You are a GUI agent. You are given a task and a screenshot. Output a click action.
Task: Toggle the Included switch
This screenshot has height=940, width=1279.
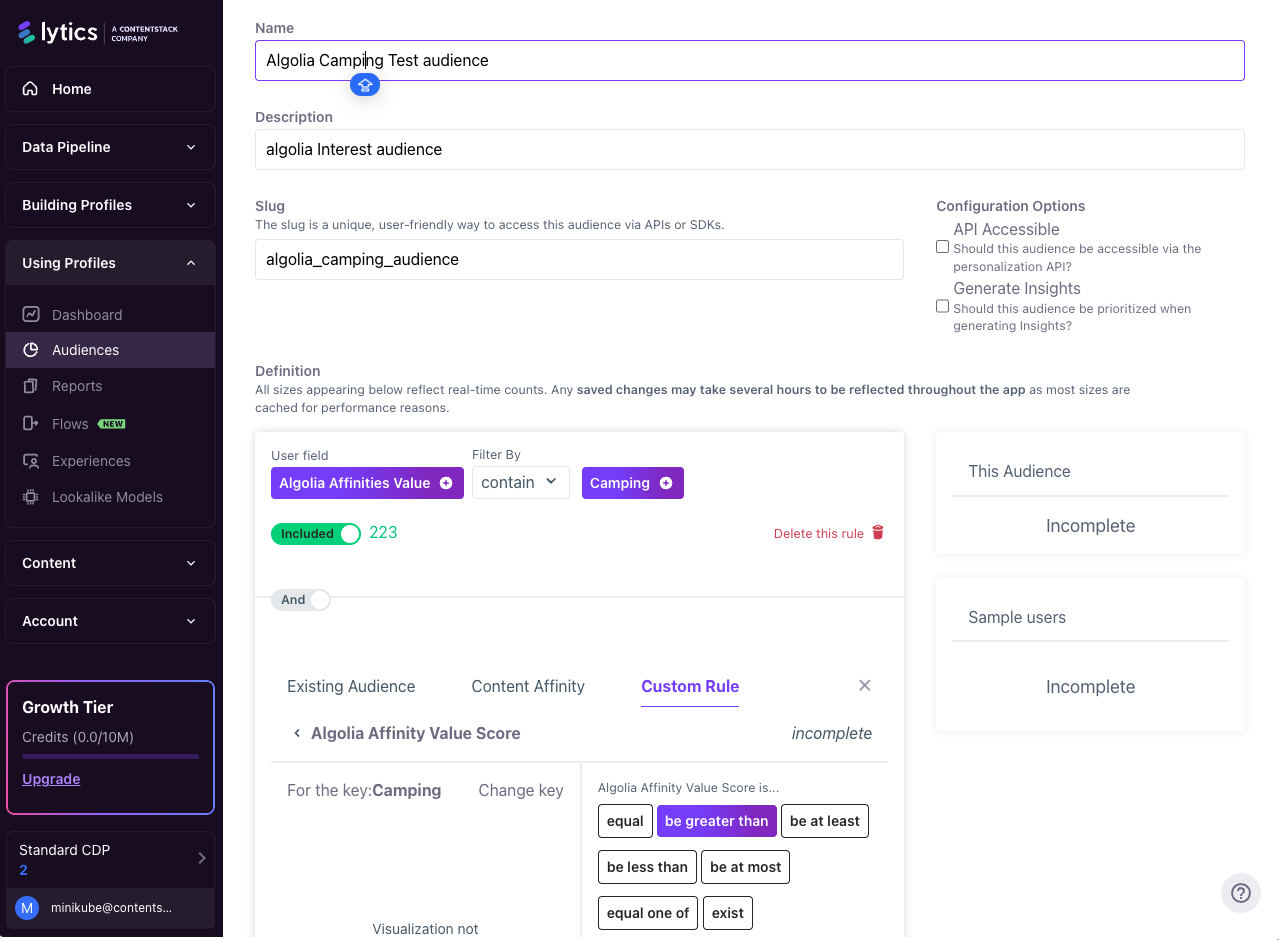click(x=316, y=534)
